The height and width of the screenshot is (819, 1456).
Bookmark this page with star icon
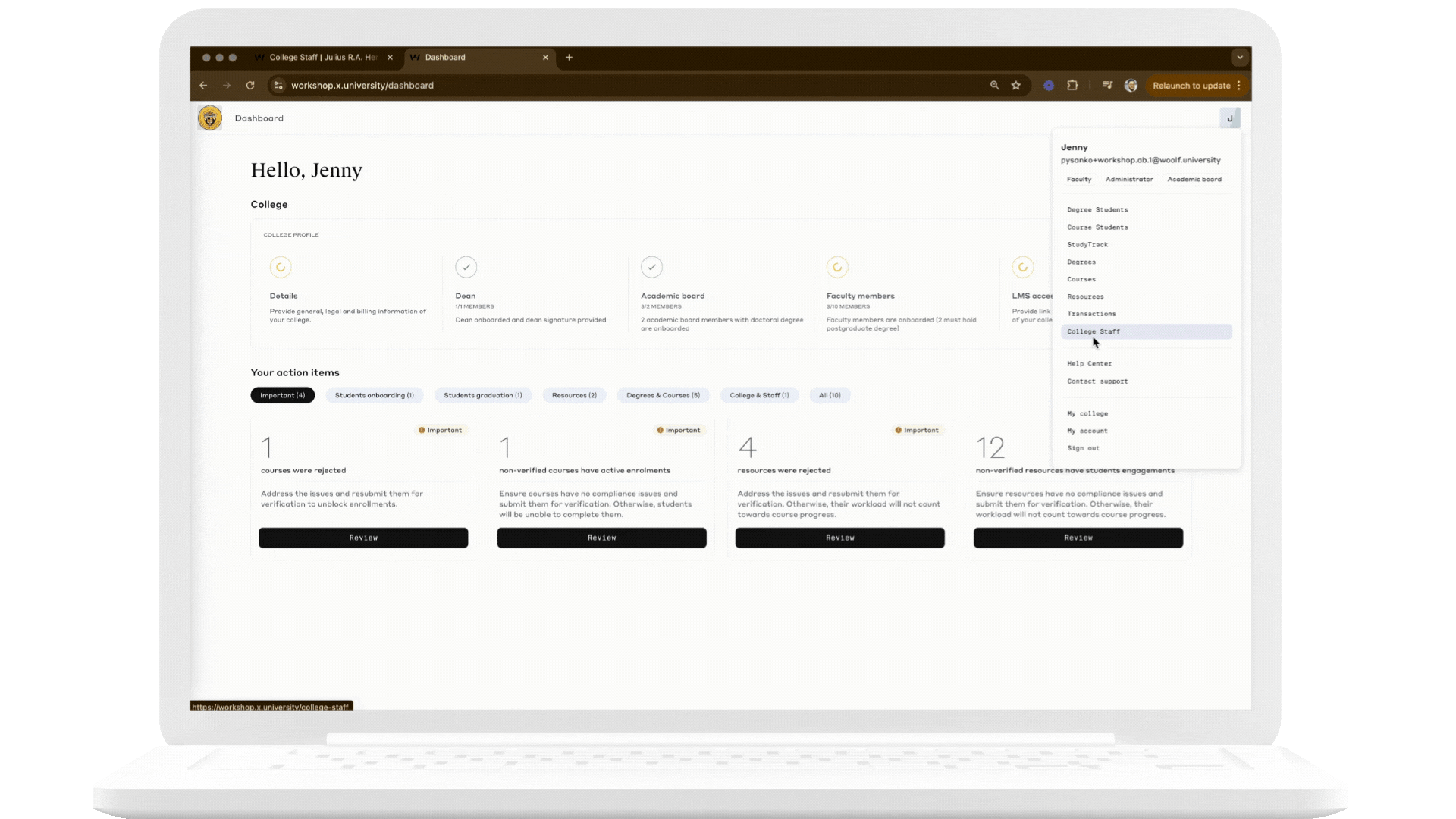pyautogui.click(x=1016, y=86)
